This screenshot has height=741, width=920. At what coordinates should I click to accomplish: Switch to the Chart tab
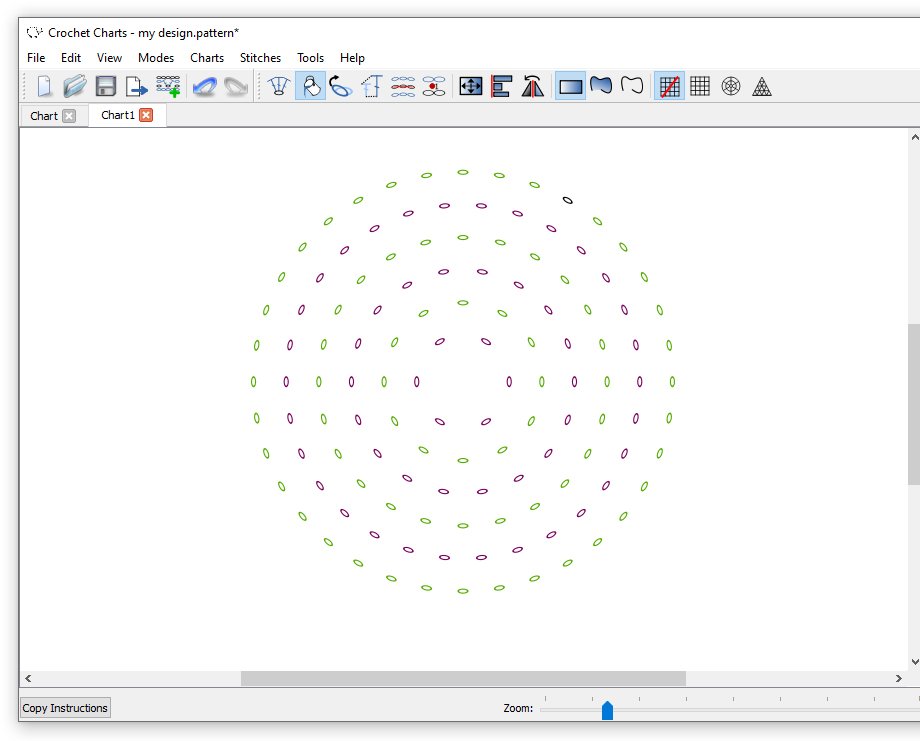point(44,116)
